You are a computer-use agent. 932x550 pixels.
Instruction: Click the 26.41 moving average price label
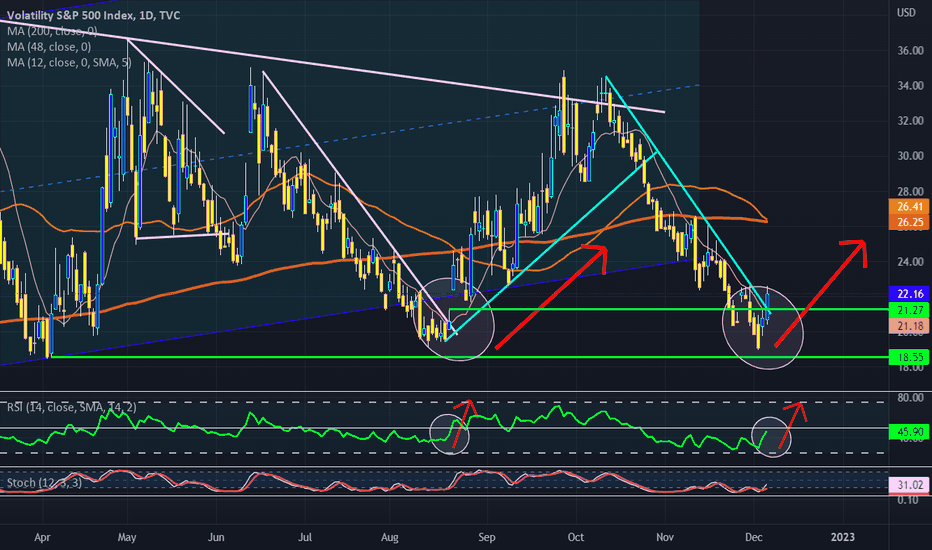click(909, 207)
